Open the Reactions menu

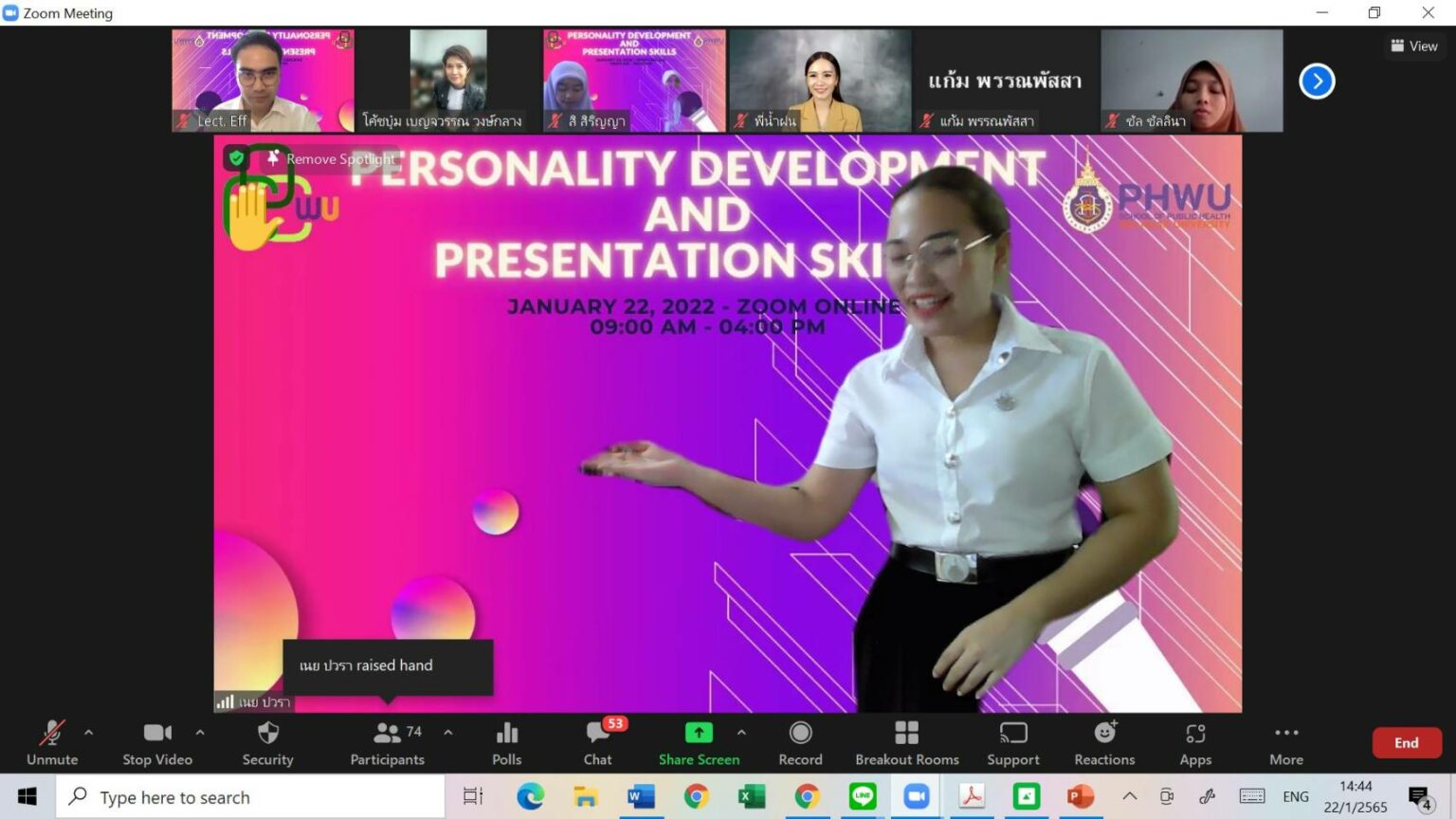click(x=1104, y=743)
